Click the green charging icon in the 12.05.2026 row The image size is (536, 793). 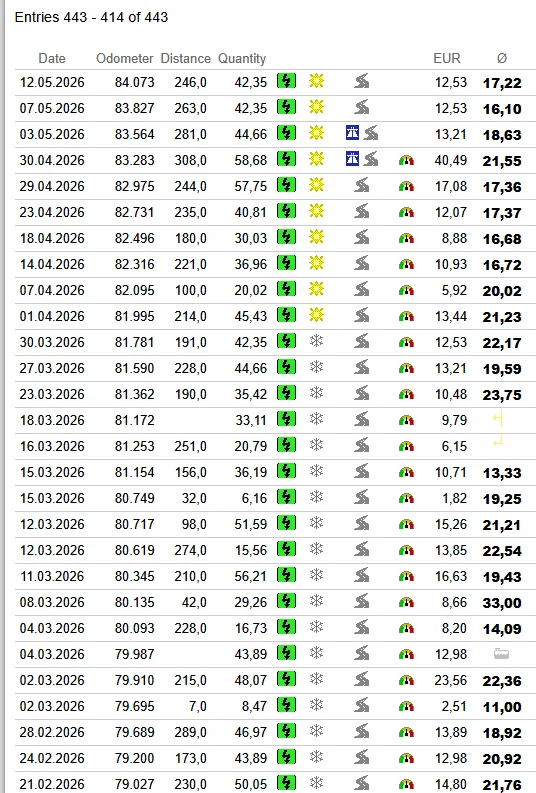[x=286, y=81]
